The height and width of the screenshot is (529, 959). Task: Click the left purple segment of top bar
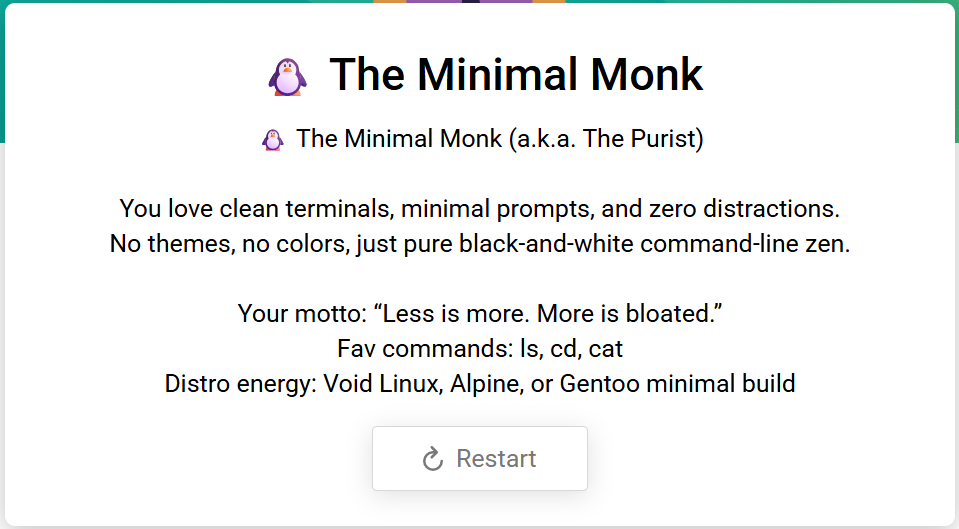pyautogui.click(x=433, y=1)
